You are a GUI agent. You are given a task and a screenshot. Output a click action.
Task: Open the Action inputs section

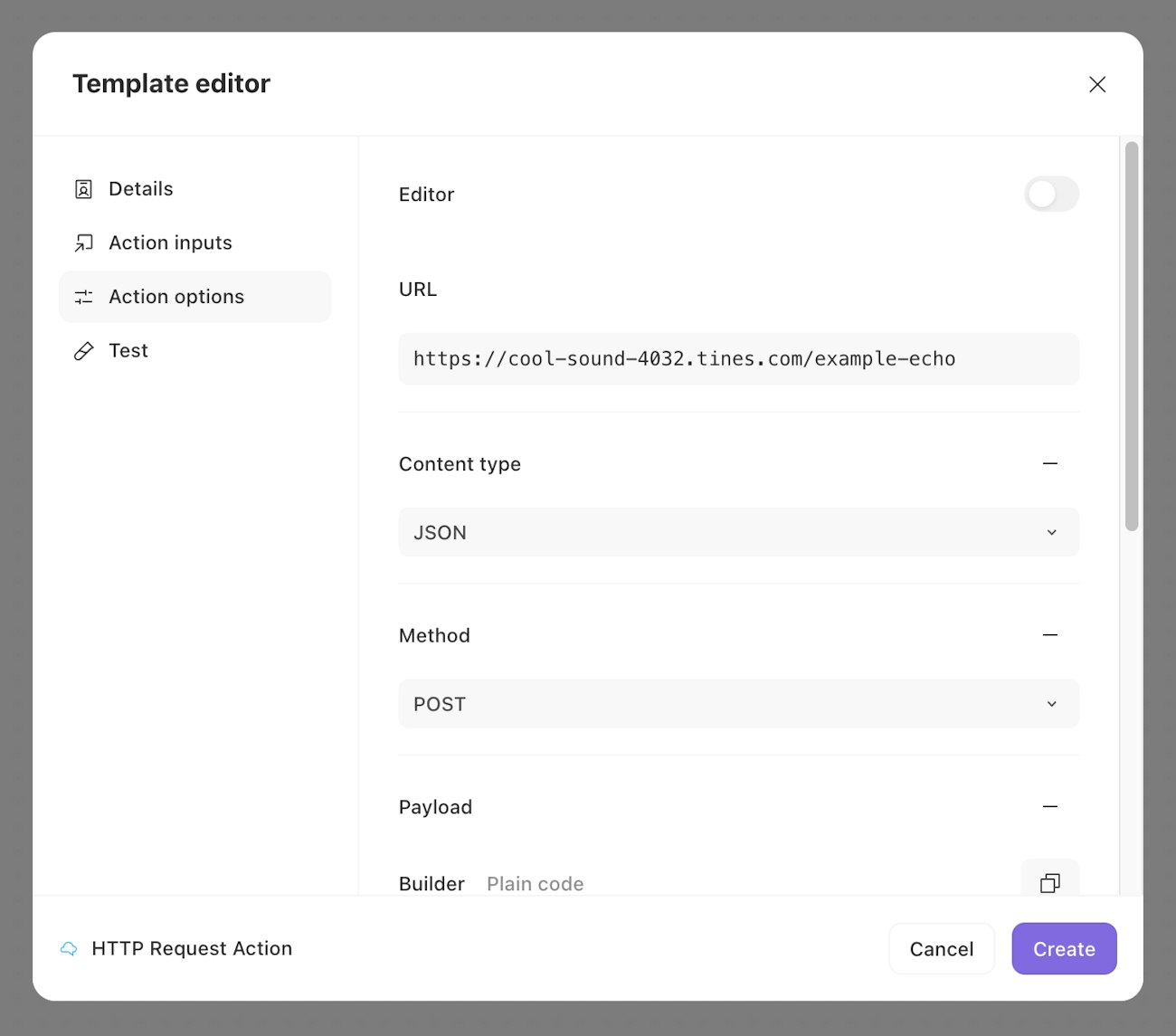(170, 242)
